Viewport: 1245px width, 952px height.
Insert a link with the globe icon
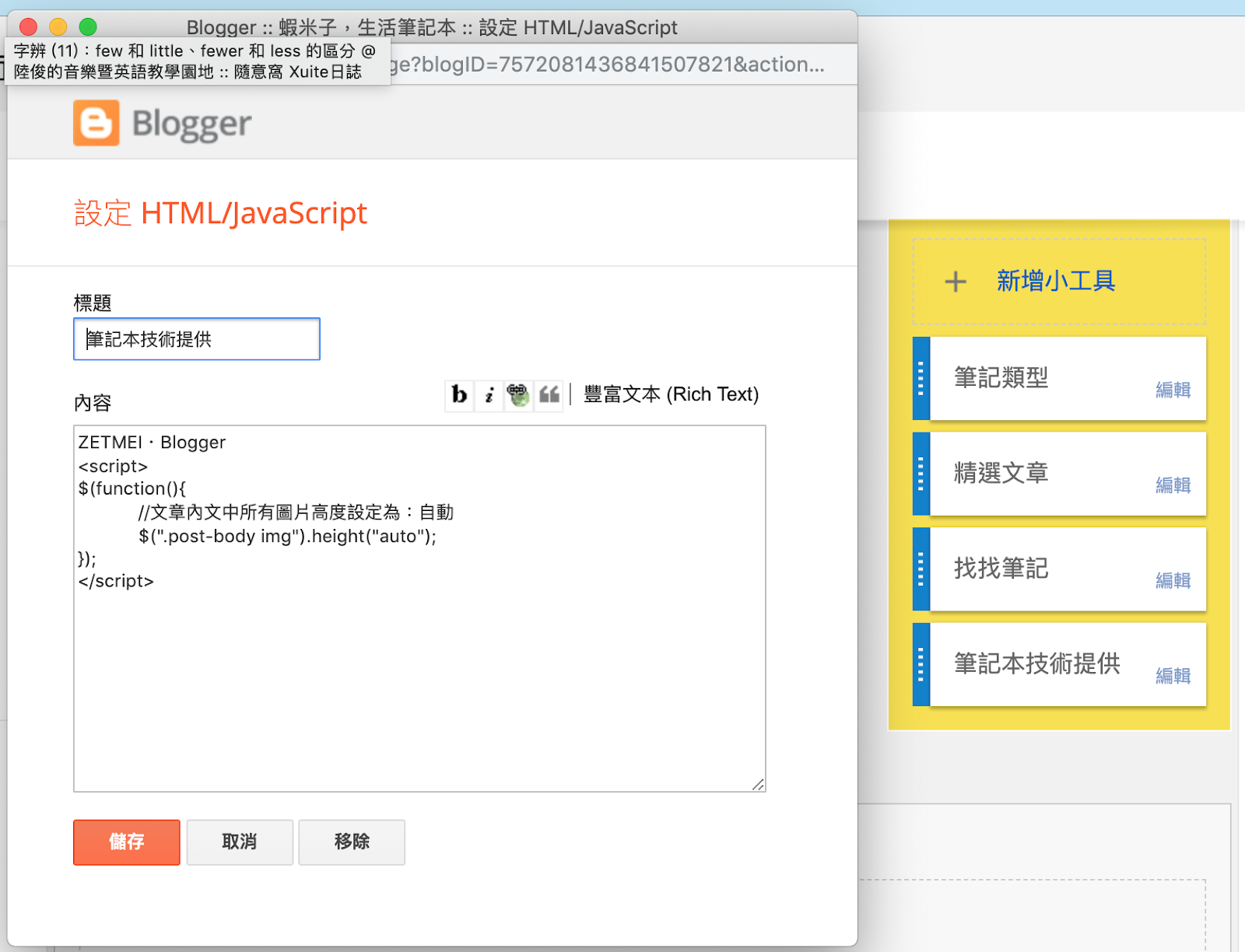click(x=518, y=395)
